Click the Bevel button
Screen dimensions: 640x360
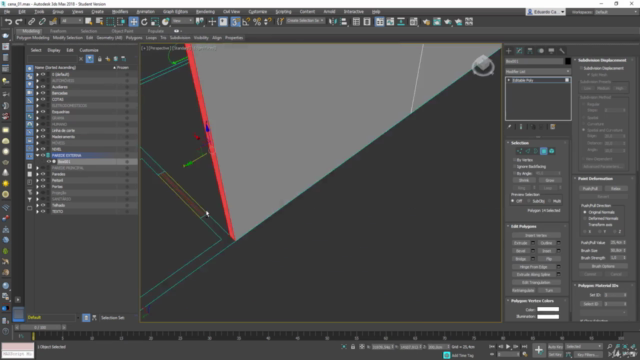click(x=521, y=251)
